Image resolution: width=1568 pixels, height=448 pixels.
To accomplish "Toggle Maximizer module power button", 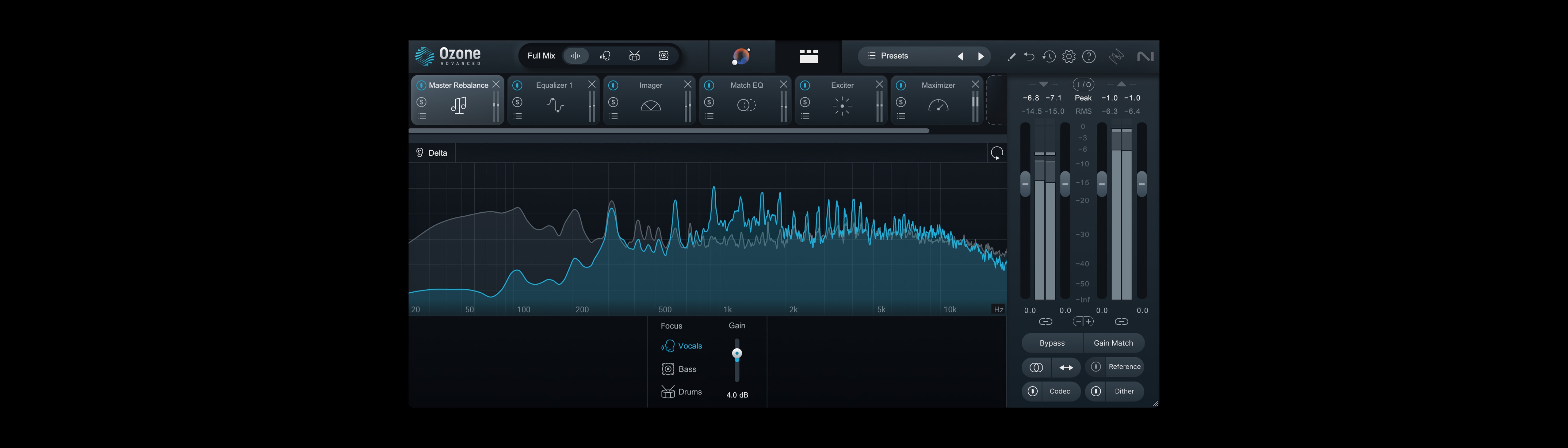I will 900,85.
